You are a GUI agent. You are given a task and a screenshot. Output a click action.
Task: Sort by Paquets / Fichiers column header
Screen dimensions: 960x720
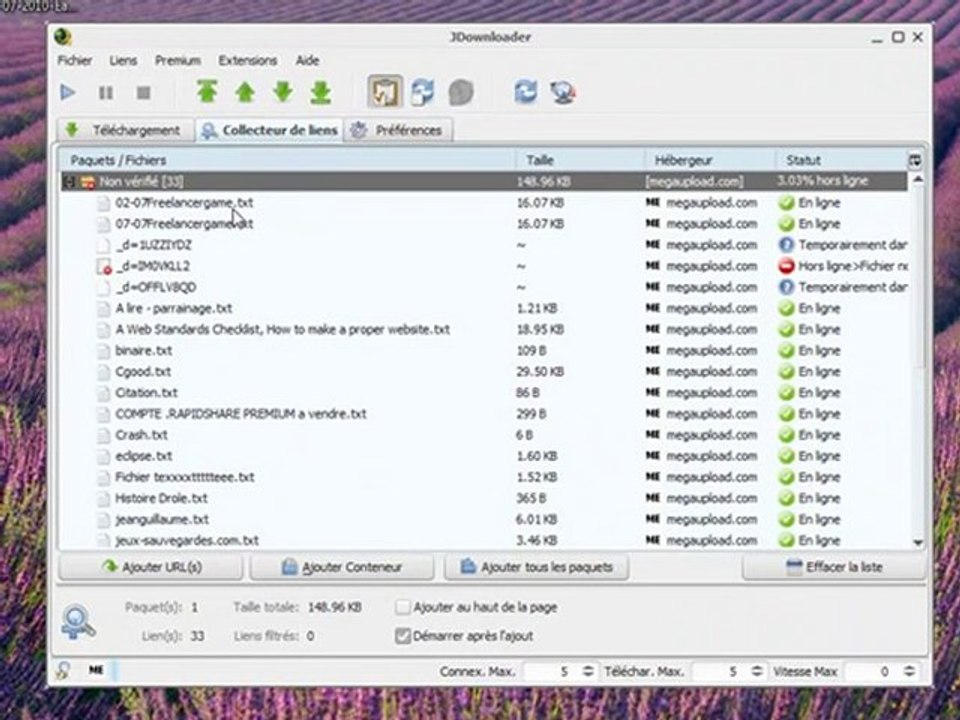click(287, 160)
